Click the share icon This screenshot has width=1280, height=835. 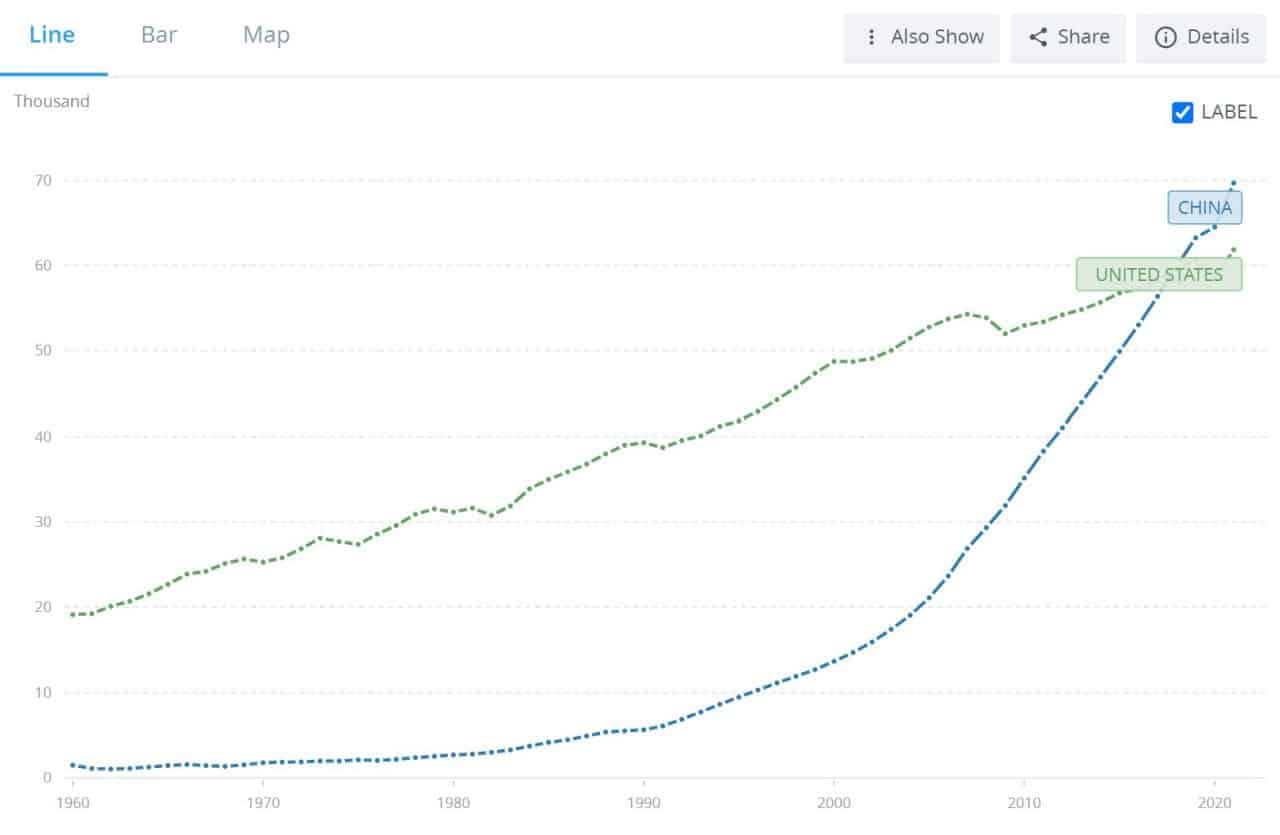click(1038, 37)
